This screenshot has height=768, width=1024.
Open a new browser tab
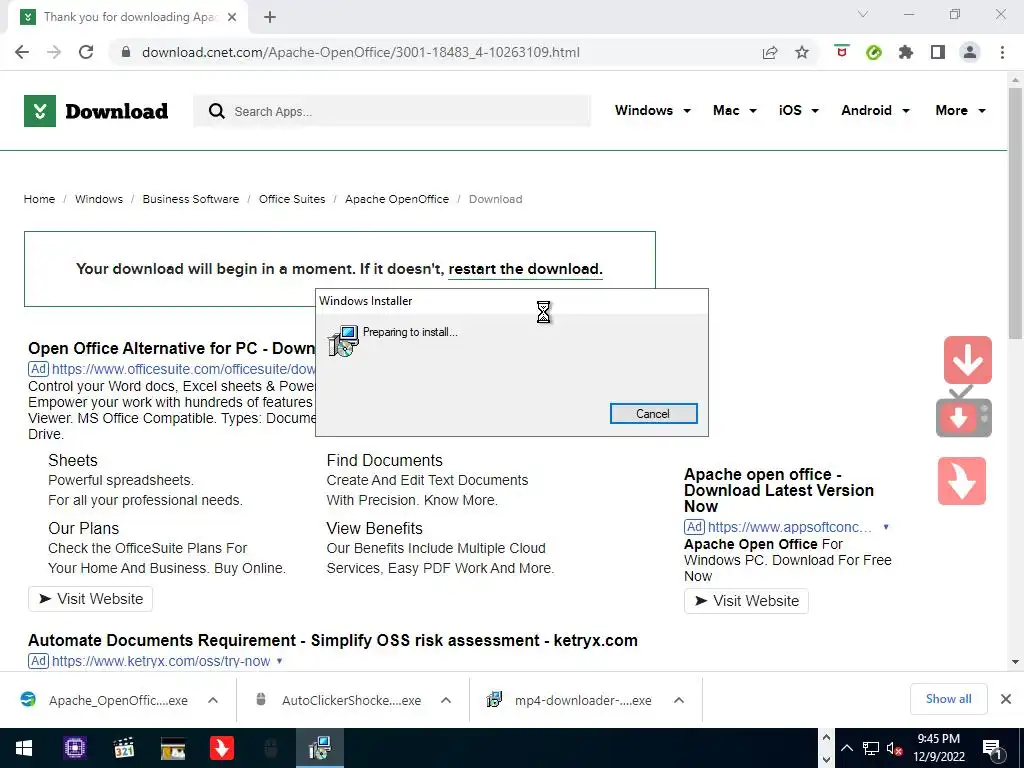click(x=270, y=17)
